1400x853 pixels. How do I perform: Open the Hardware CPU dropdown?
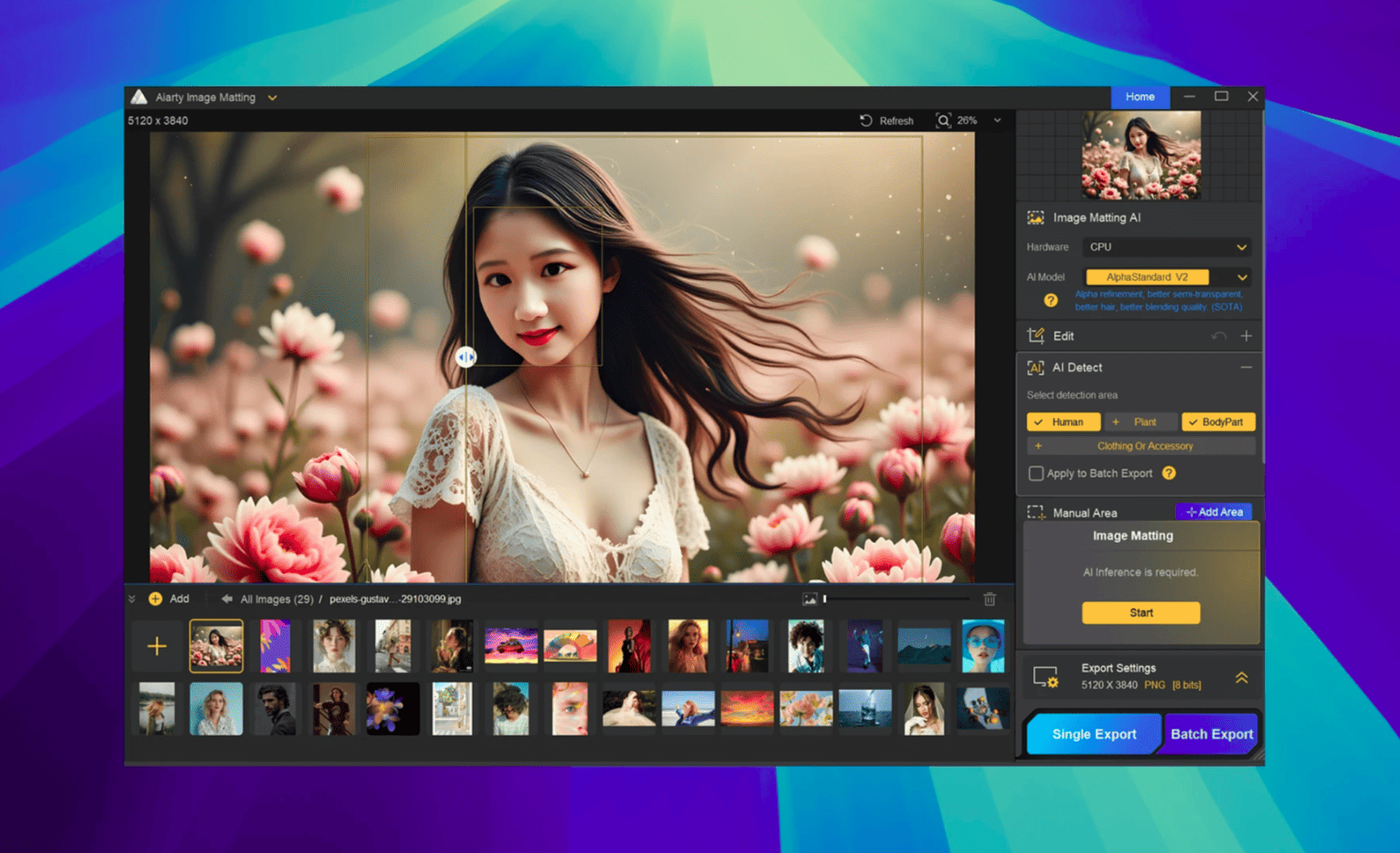(1167, 248)
